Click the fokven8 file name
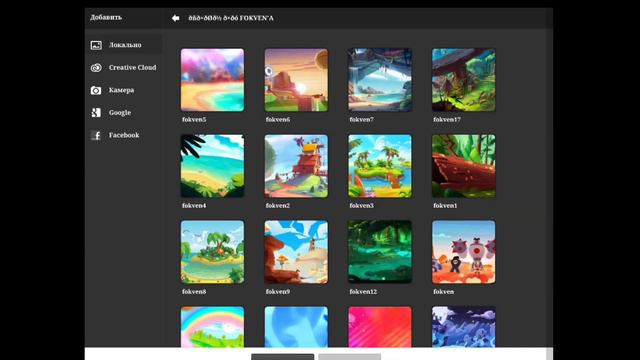 [x=194, y=292]
